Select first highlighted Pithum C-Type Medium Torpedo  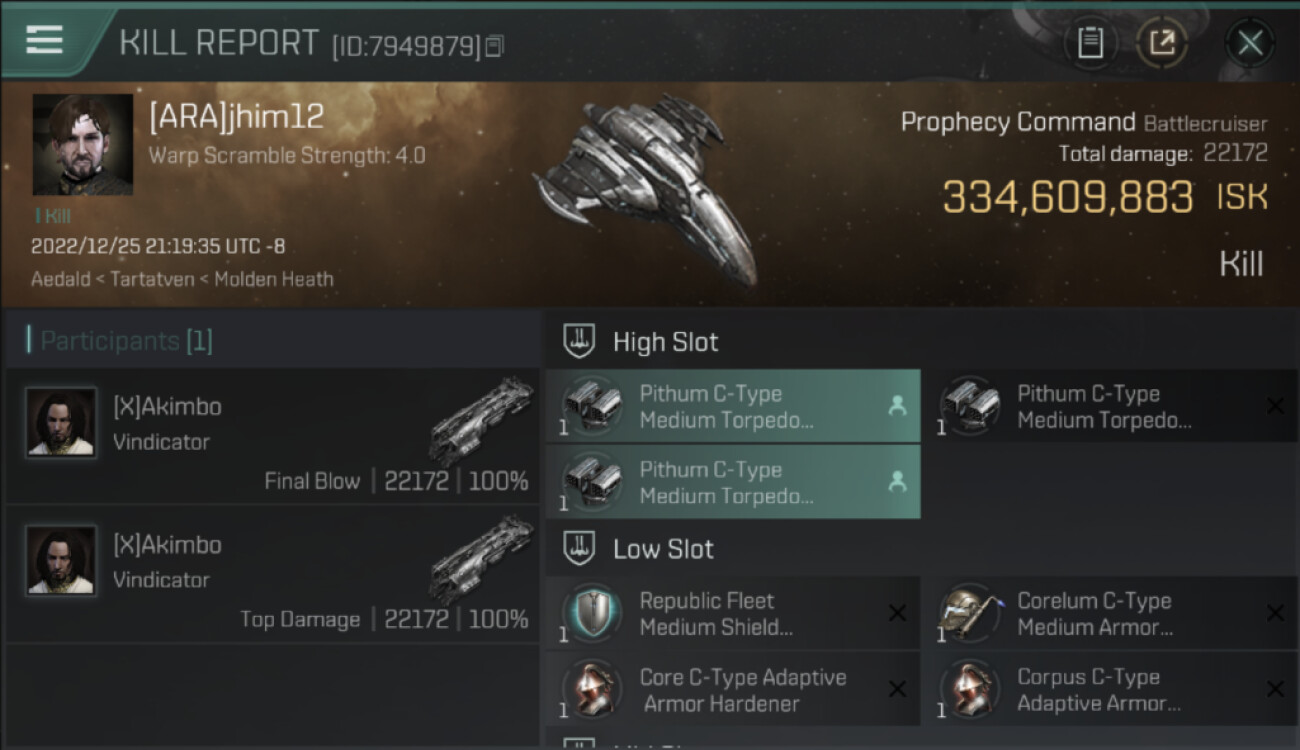(732, 406)
